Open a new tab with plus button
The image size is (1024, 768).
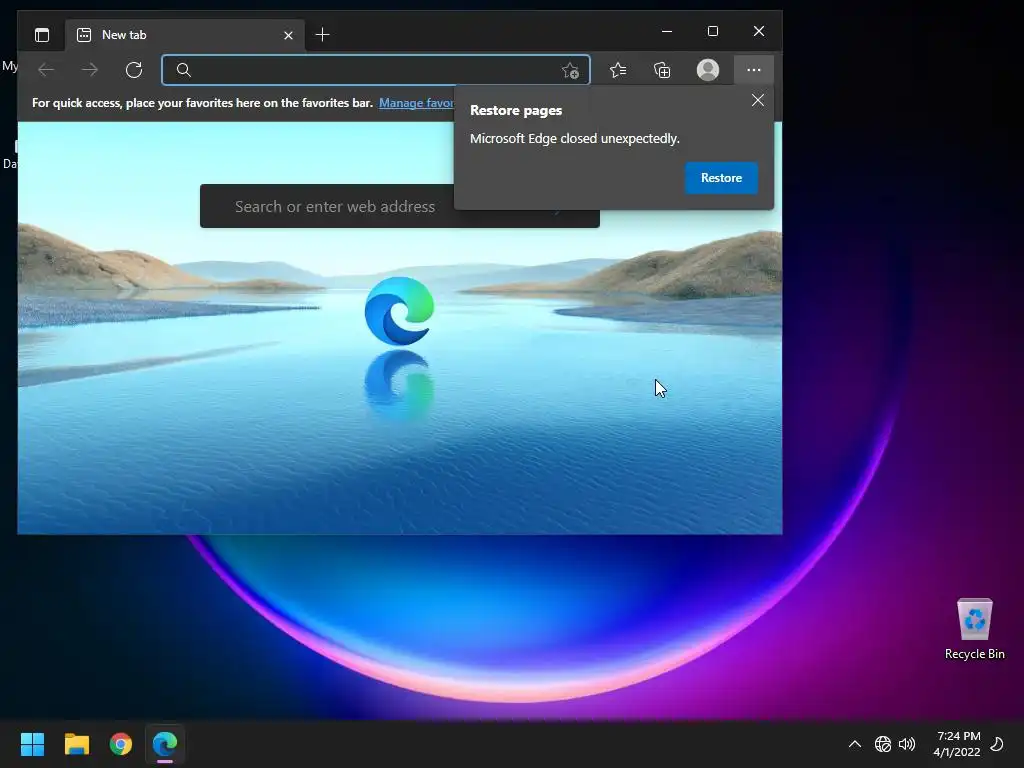(322, 35)
